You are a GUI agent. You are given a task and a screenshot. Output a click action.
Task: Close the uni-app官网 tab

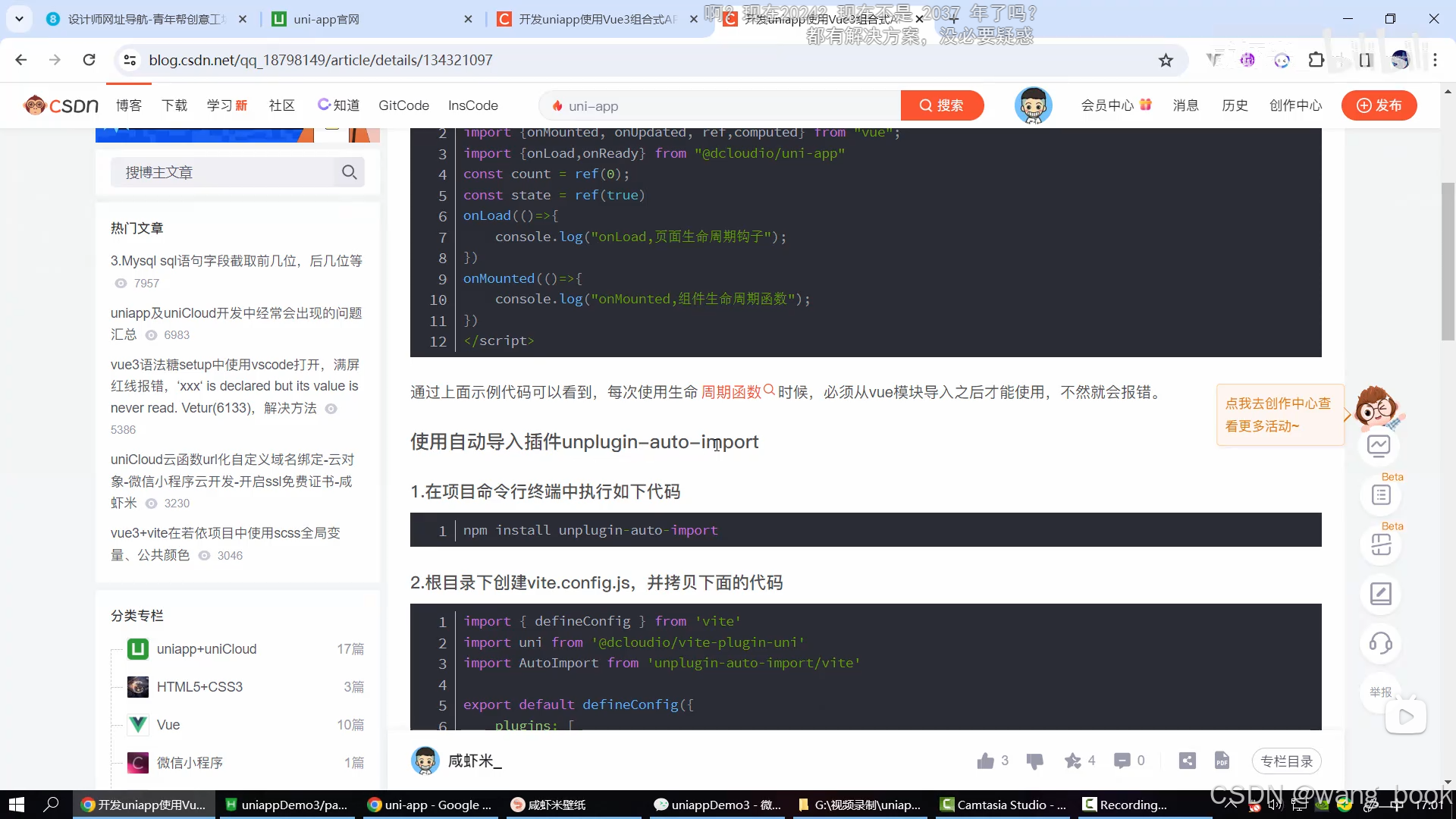(x=468, y=19)
